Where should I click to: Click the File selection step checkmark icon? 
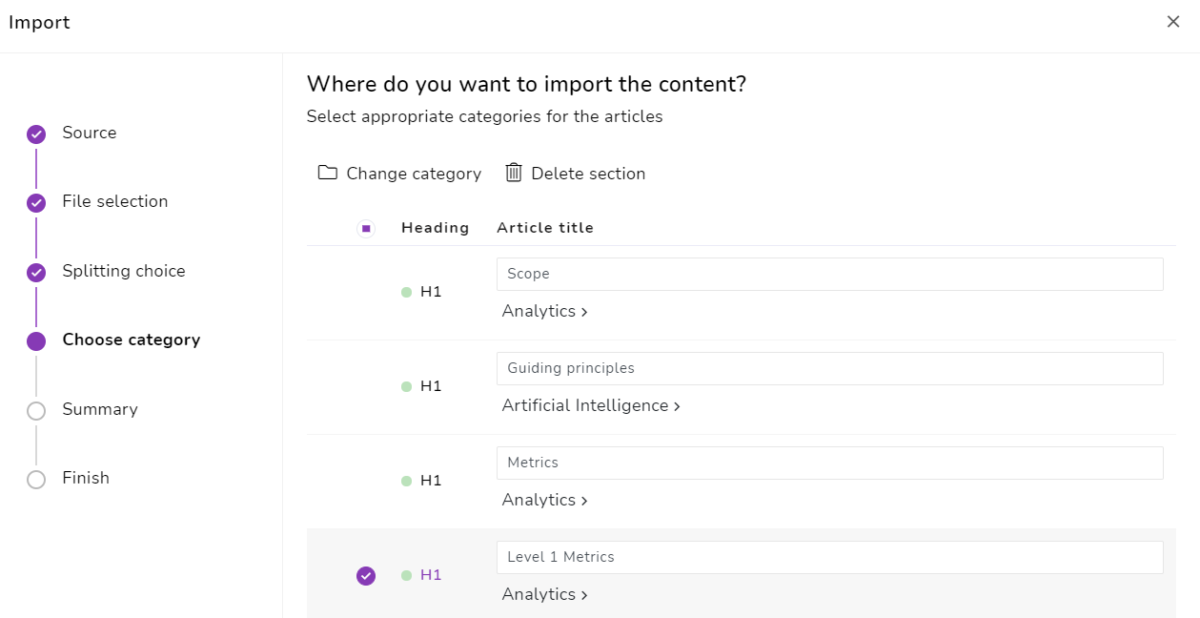pyautogui.click(x=36, y=203)
